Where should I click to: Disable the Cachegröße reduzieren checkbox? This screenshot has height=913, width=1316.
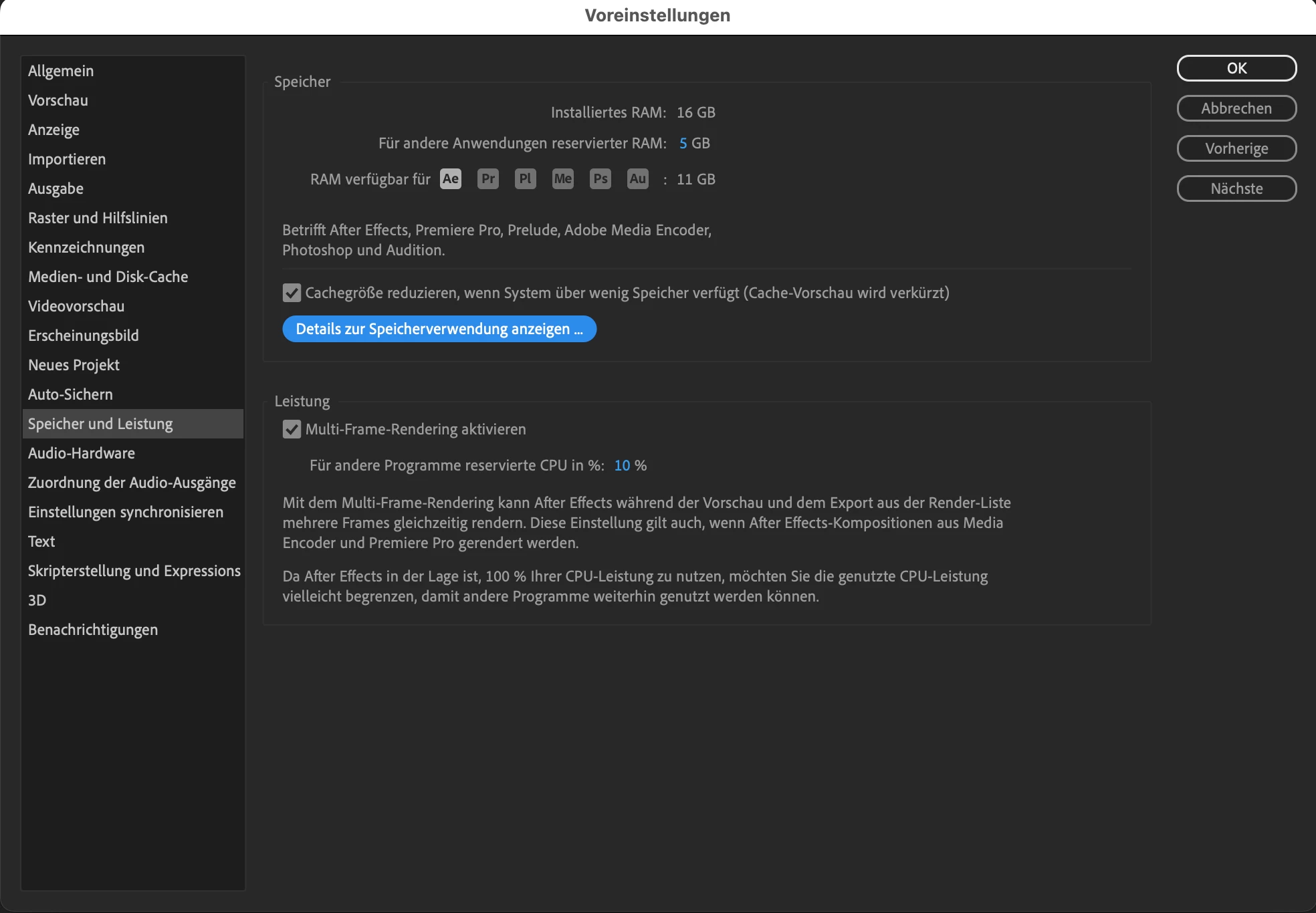[292, 293]
